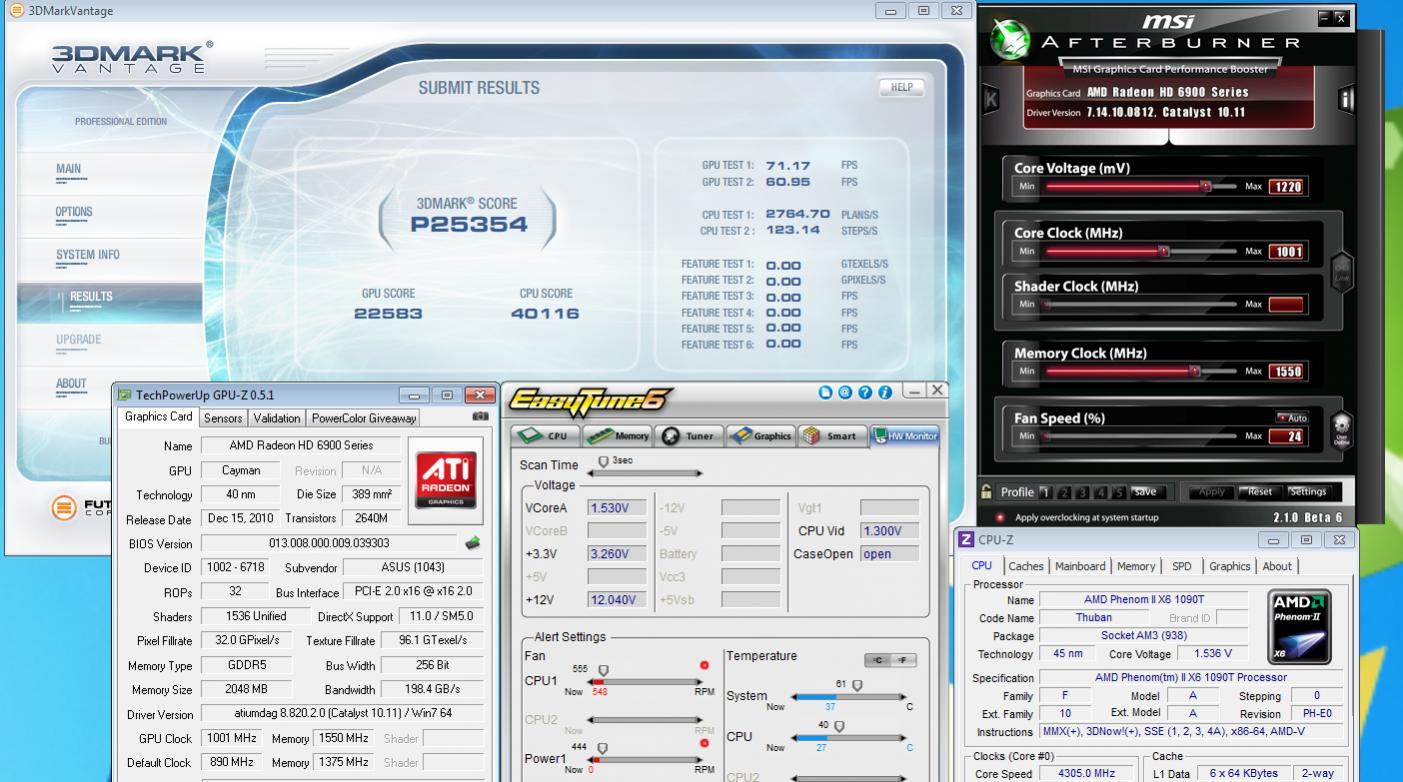Image resolution: width=1403 pixels, height=782 pixels.
Task: Click the GPU-Z title bar icon
Action: (125, 395)
